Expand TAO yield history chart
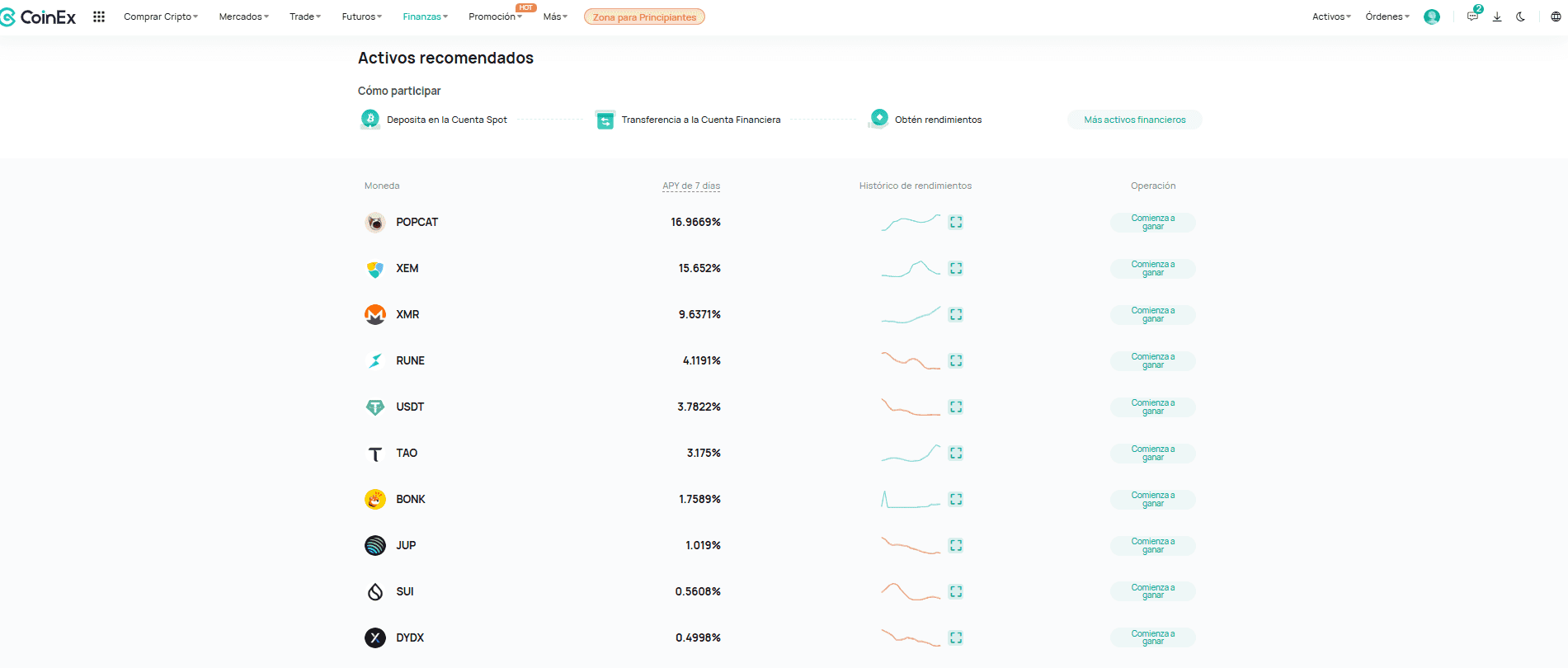Viewport: 1568px width, 668px height. tap(956, 453)
